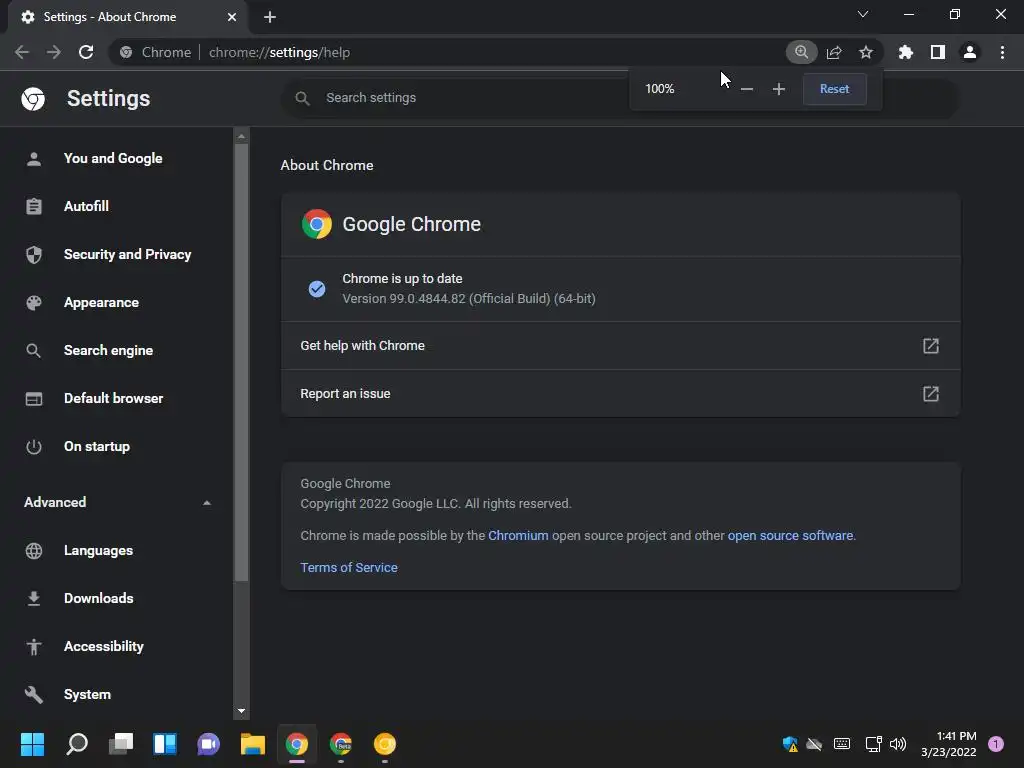Open Terms of Service
The image size is (1024, 768).
click(349, 568)
